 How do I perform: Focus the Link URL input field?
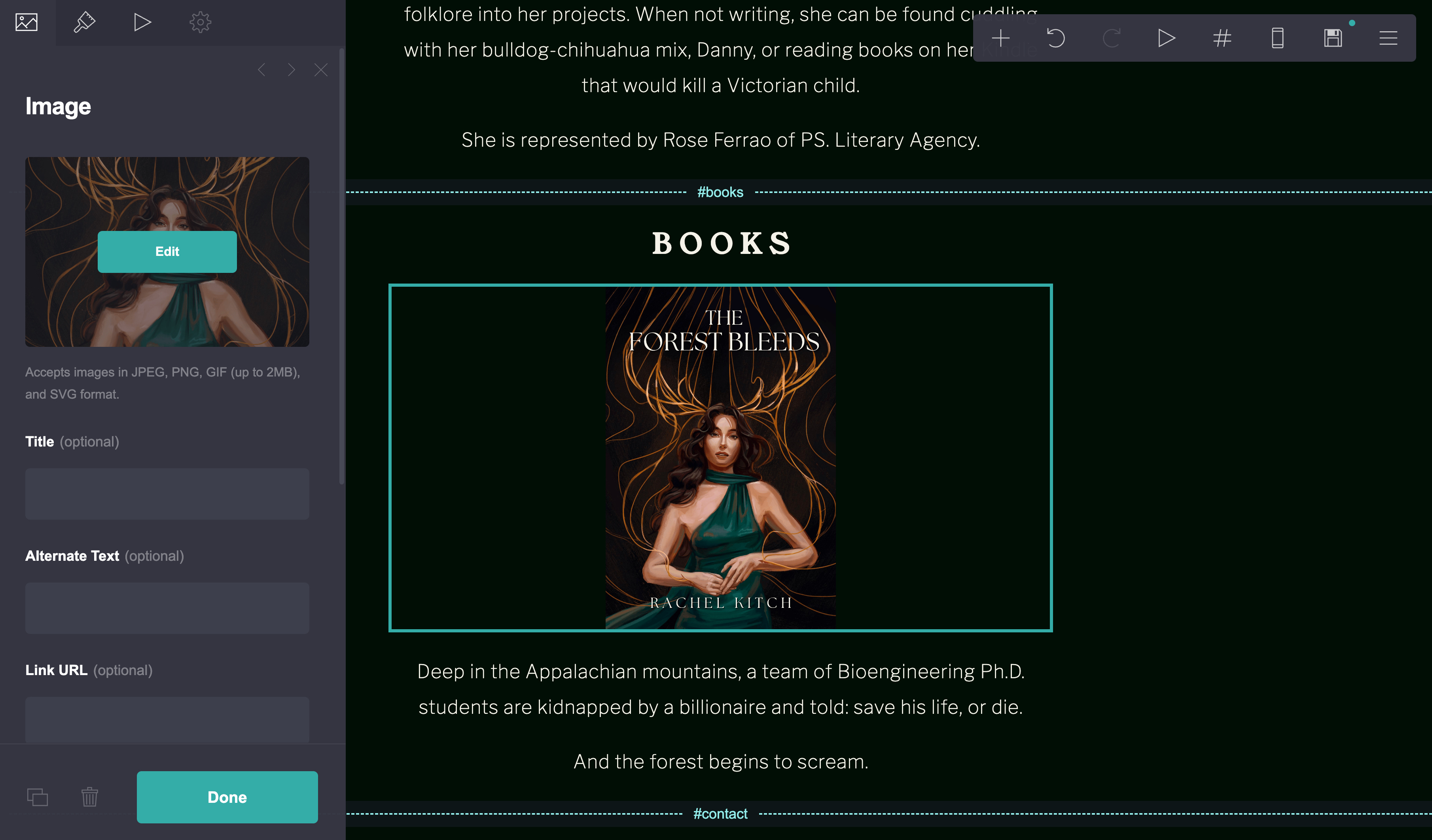coord(167,719)
